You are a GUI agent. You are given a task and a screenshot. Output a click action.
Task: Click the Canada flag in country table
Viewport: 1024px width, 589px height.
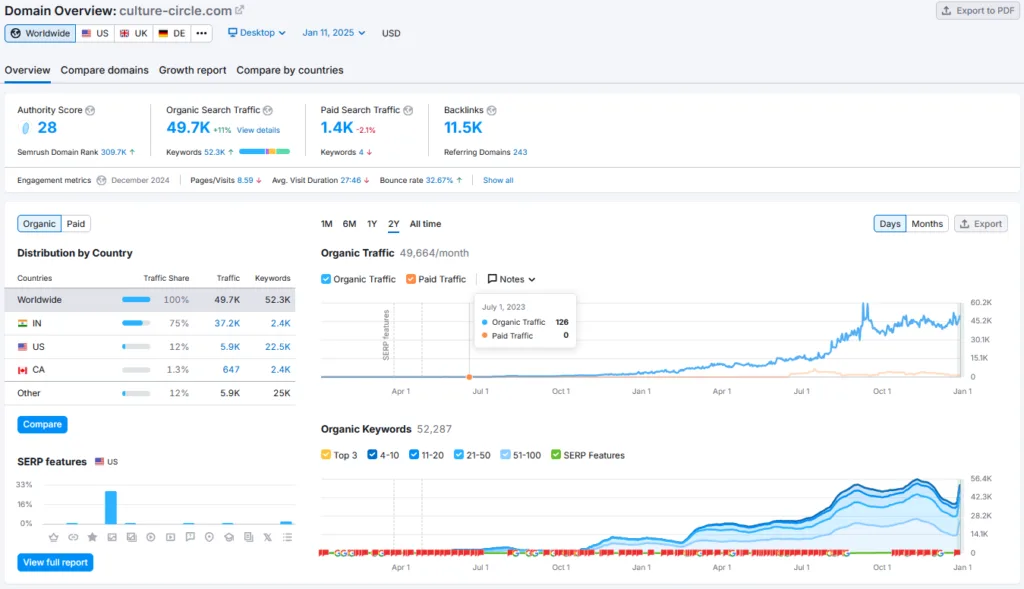click(x=23, y=370)
